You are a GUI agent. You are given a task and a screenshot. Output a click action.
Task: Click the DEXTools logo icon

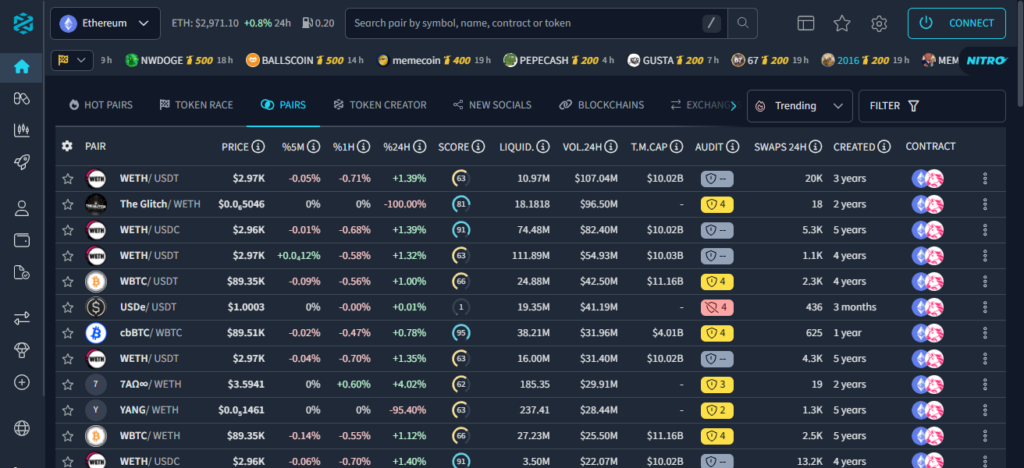point(22,23)
